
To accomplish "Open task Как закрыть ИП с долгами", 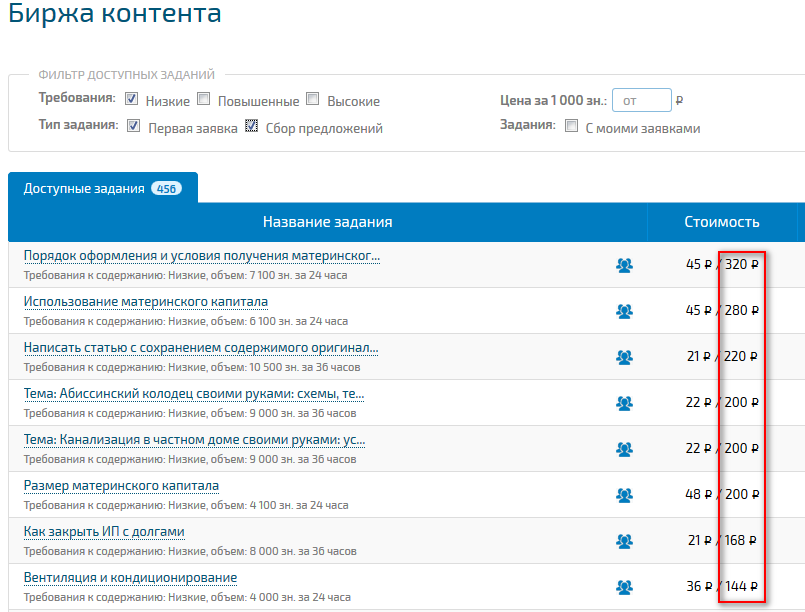I will pos(104,532).
